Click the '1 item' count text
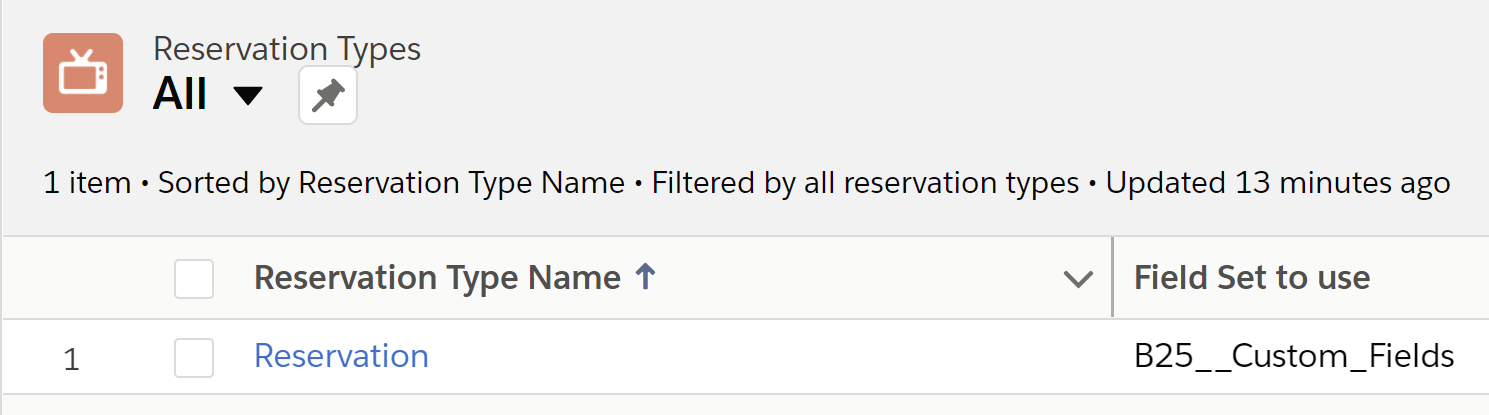This screenshot has height=415, width=1489. click(x=87, y=184)
